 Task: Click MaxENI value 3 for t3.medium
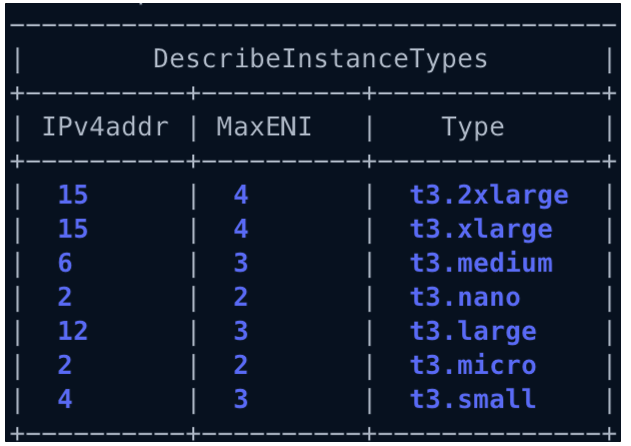(241, 263)
